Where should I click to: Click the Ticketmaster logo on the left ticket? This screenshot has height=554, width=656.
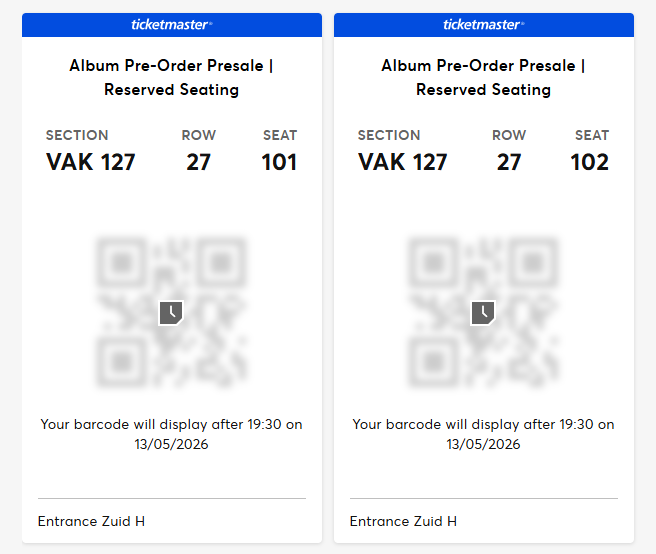tap(172, 24)
